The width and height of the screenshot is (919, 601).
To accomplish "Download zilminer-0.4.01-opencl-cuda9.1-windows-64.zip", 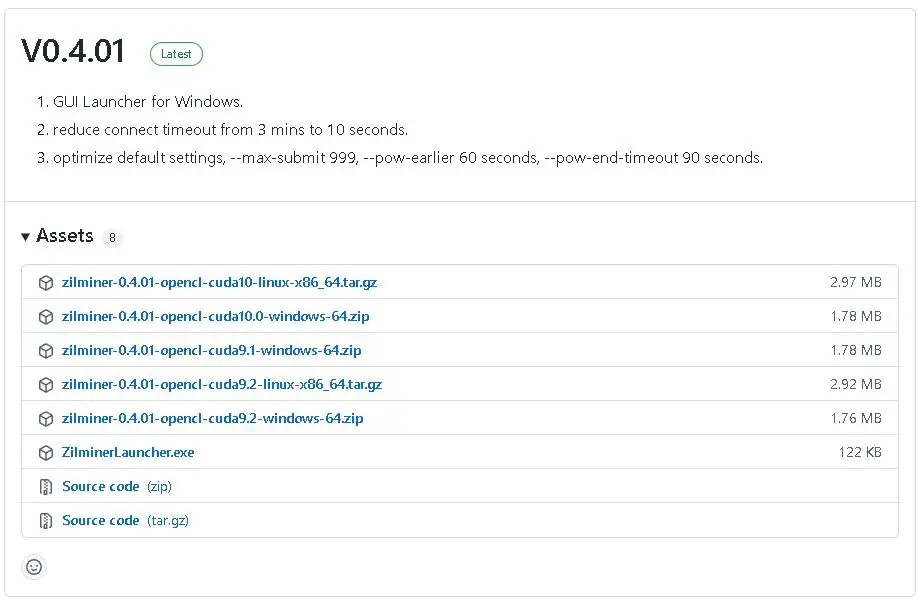I will tap(211, 350).
